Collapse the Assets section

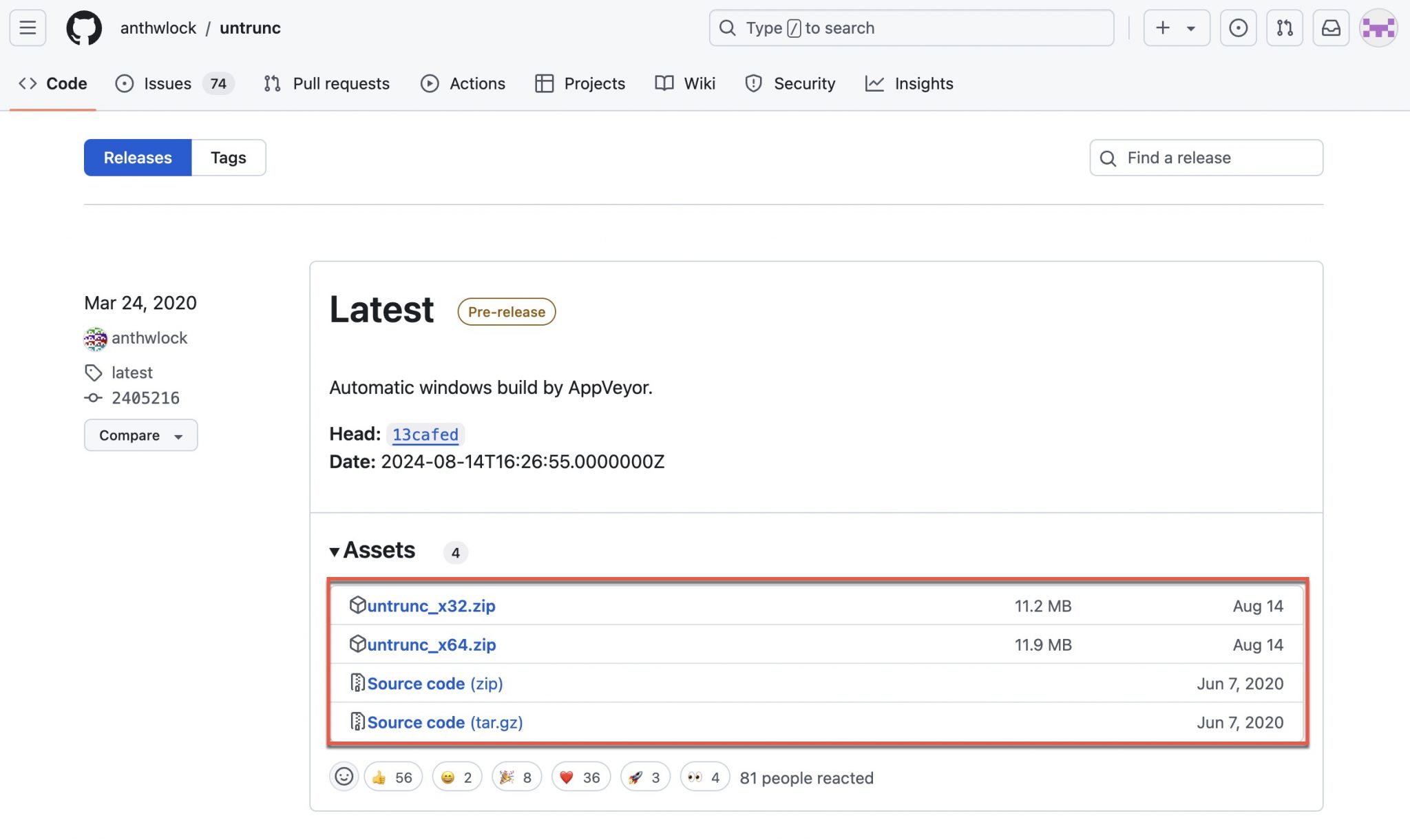pos(372,550)
